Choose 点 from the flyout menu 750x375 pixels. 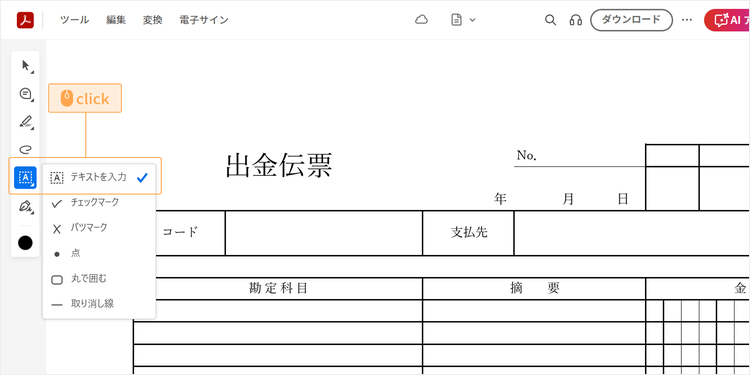(x=99, y=254)
